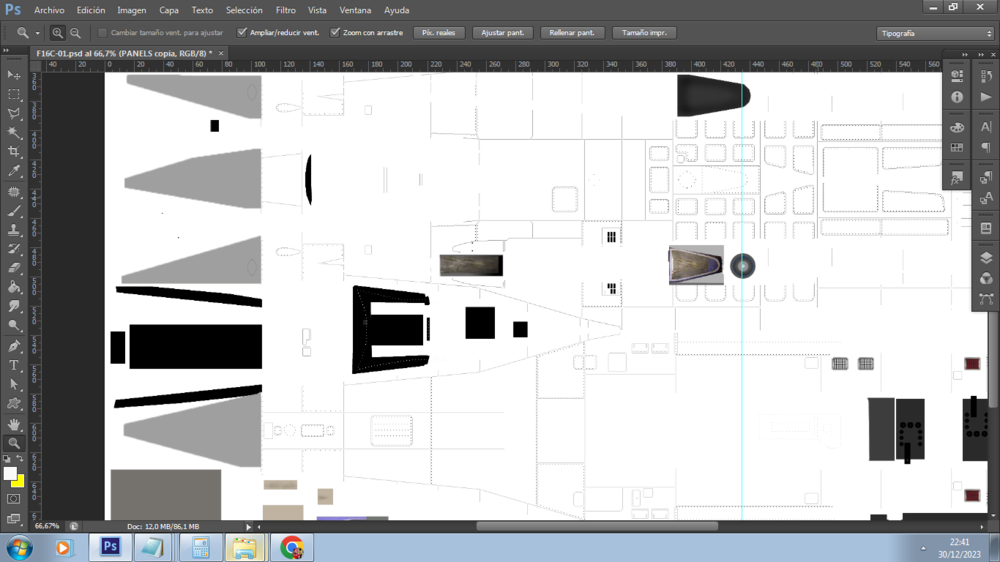Open the Paths panel icon
This screenshot has height=562, width=1000.
pos(986,299)
